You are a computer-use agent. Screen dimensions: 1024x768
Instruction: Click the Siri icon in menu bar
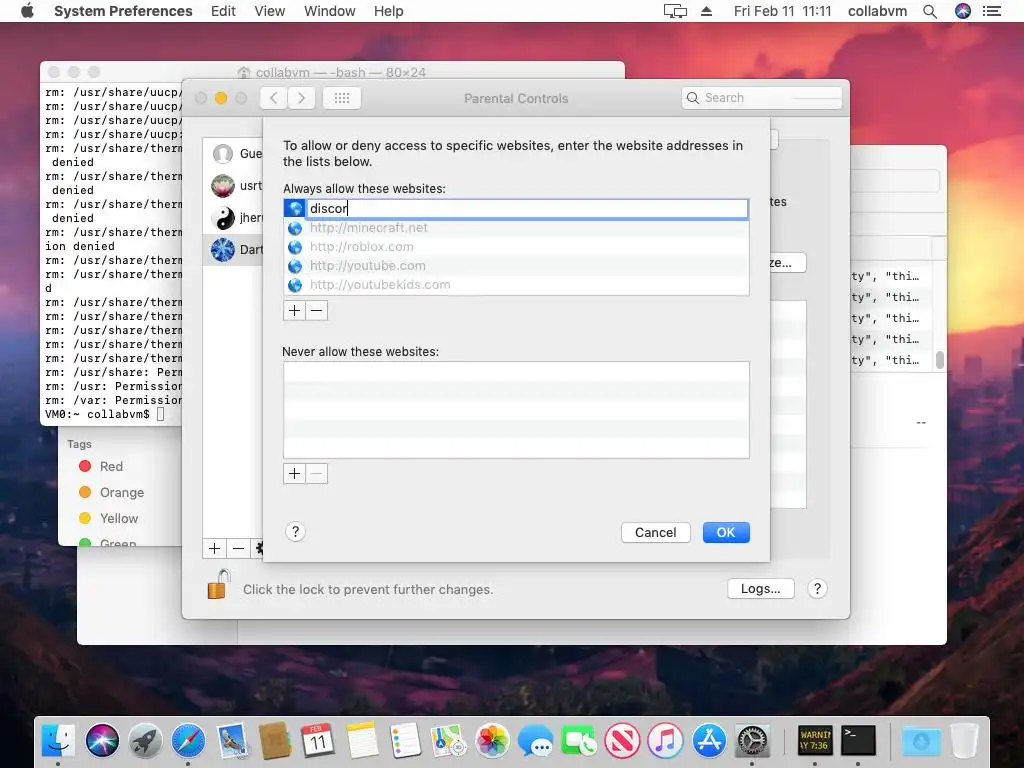[963, 11]
